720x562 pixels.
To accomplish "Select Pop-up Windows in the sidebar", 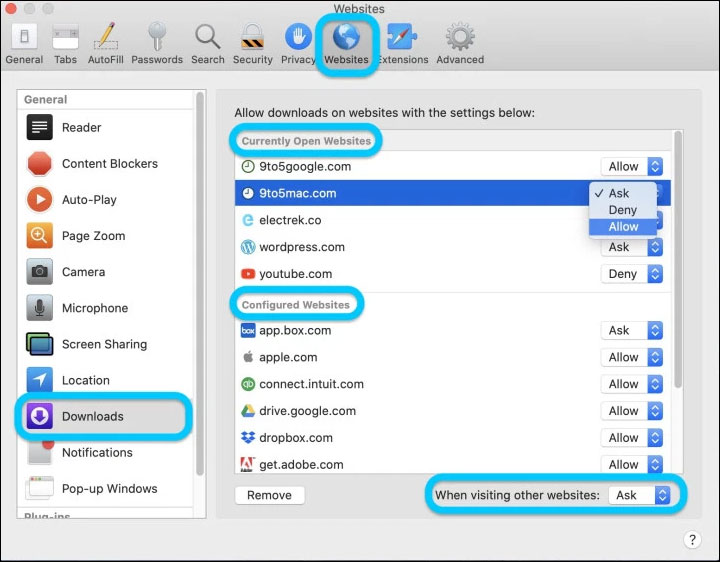I will pyautogui.click(x=106, y=489).
